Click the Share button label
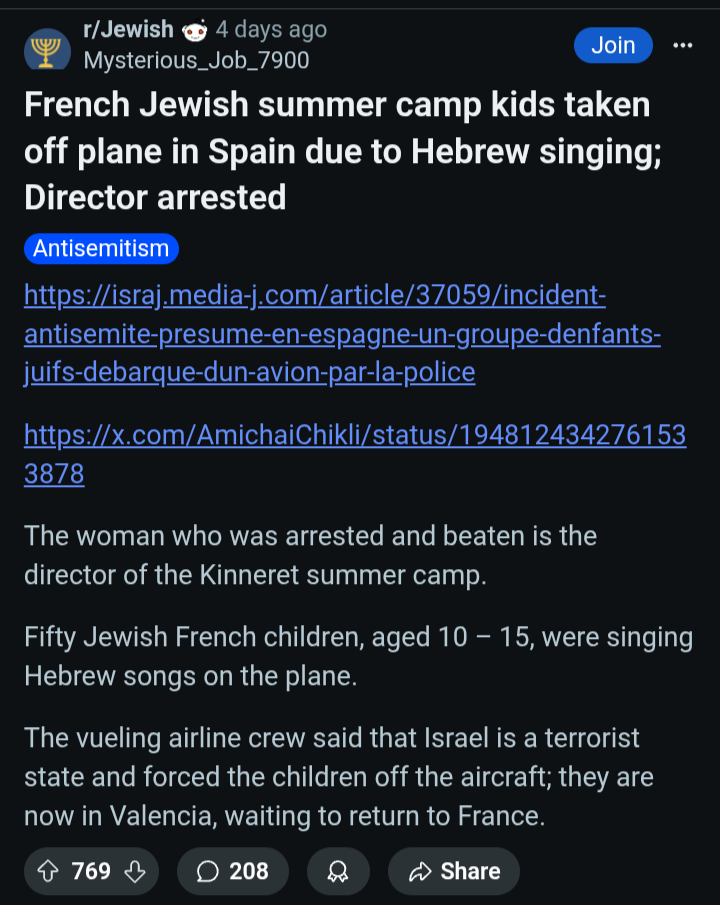Image resolution: width=720 pixels, height=905 pixels. pos(471,871)
